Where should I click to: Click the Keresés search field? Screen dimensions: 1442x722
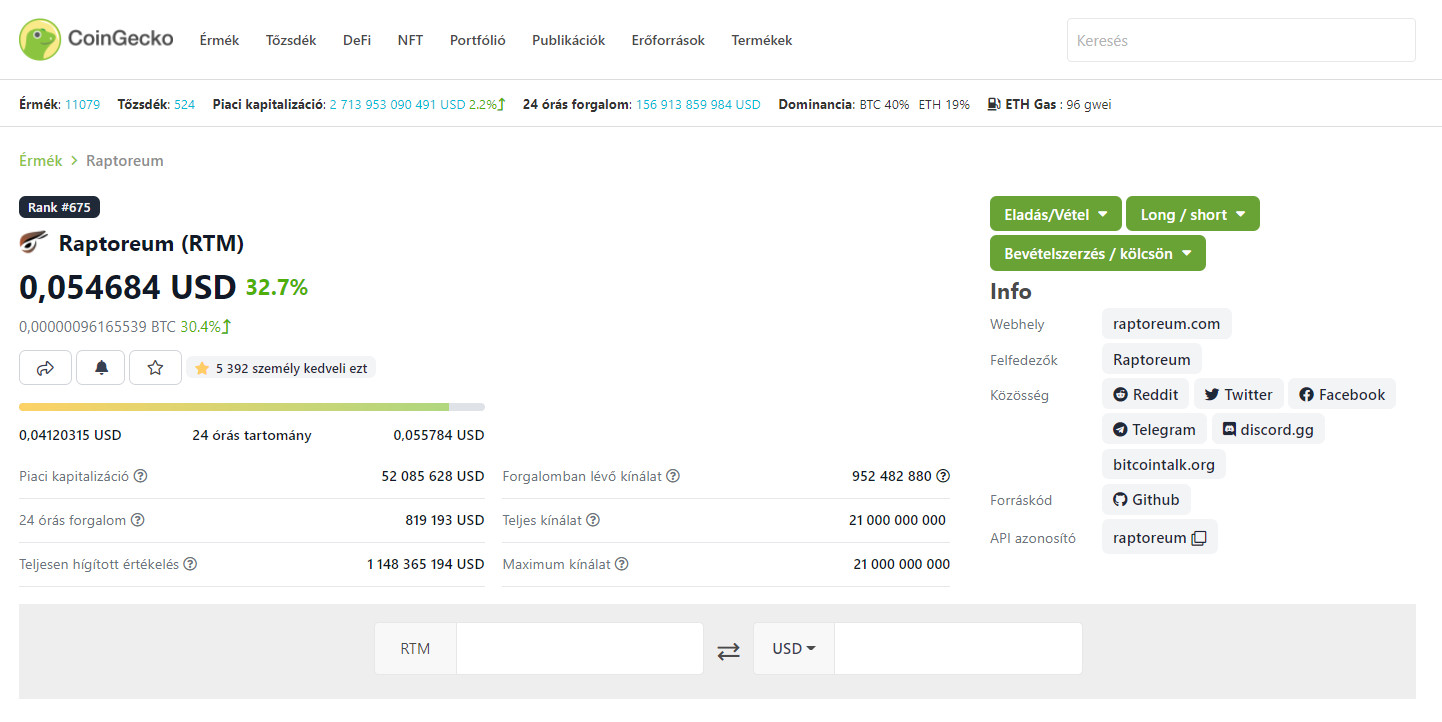coord(1240,41)
